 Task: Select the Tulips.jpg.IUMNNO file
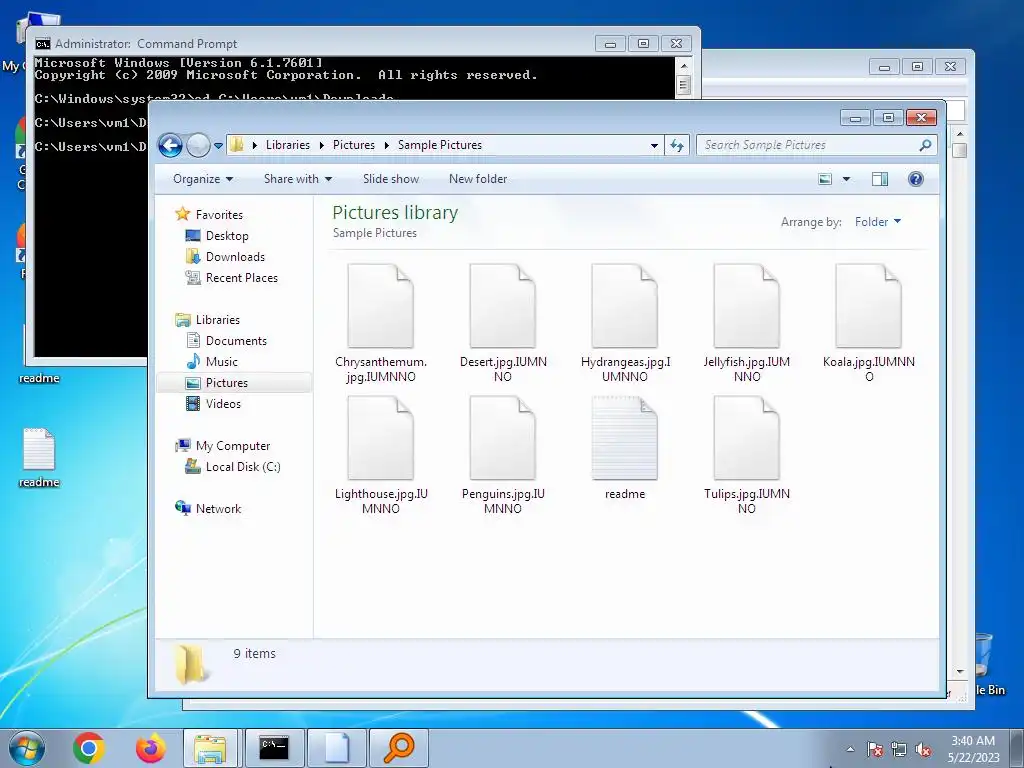click(x=747, y=455)
